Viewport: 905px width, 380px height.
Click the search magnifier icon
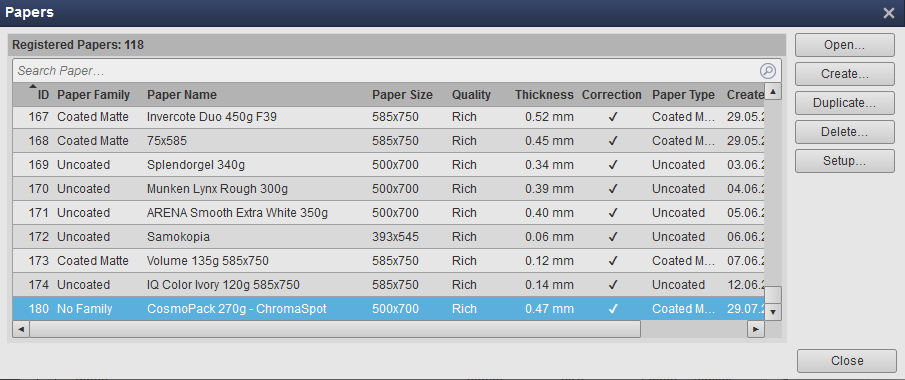tap(768, 71)
